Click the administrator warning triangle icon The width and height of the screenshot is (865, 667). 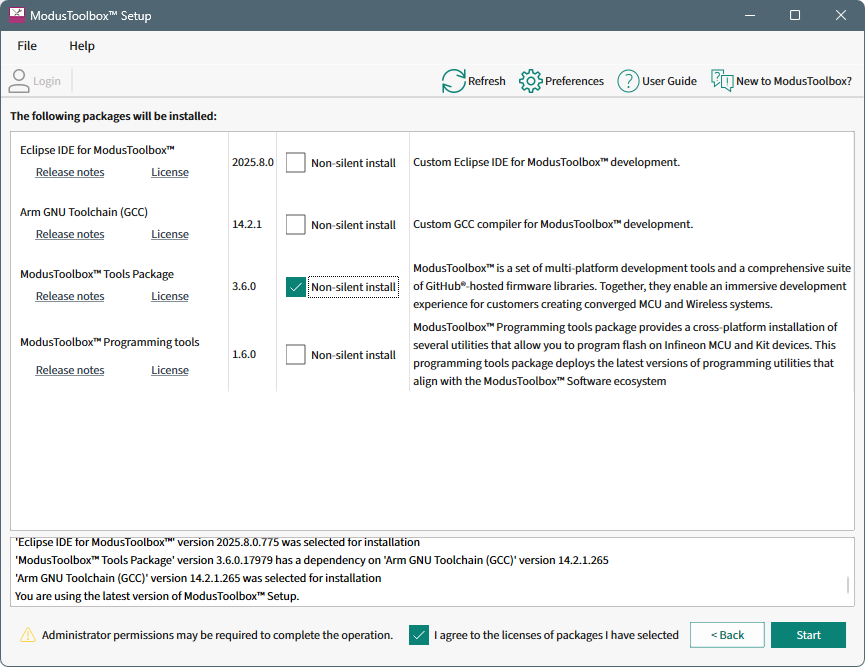point(28,635)
